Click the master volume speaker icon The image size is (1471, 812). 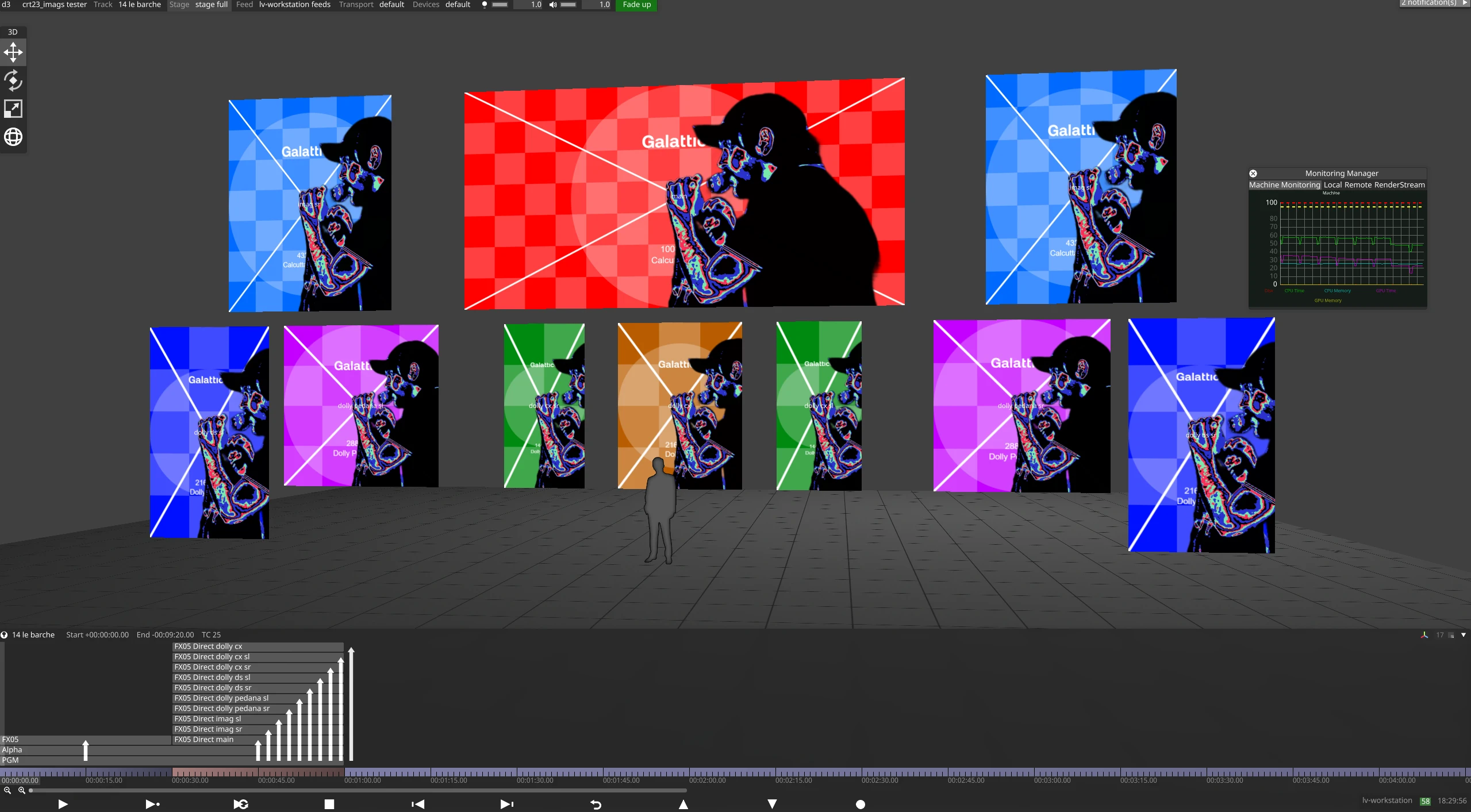(553, 5)
